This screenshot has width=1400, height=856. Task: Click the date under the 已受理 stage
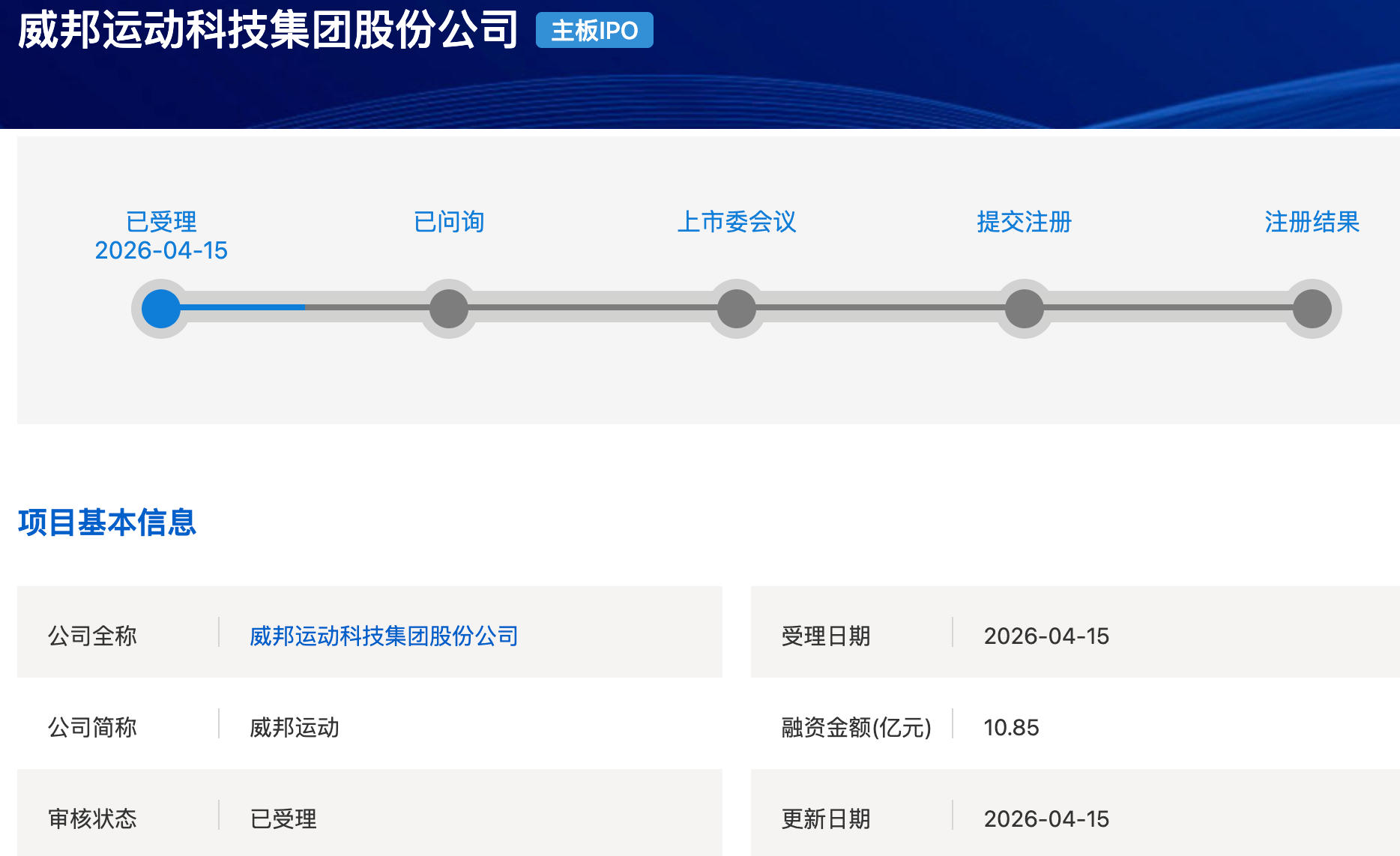pos(161,250)
